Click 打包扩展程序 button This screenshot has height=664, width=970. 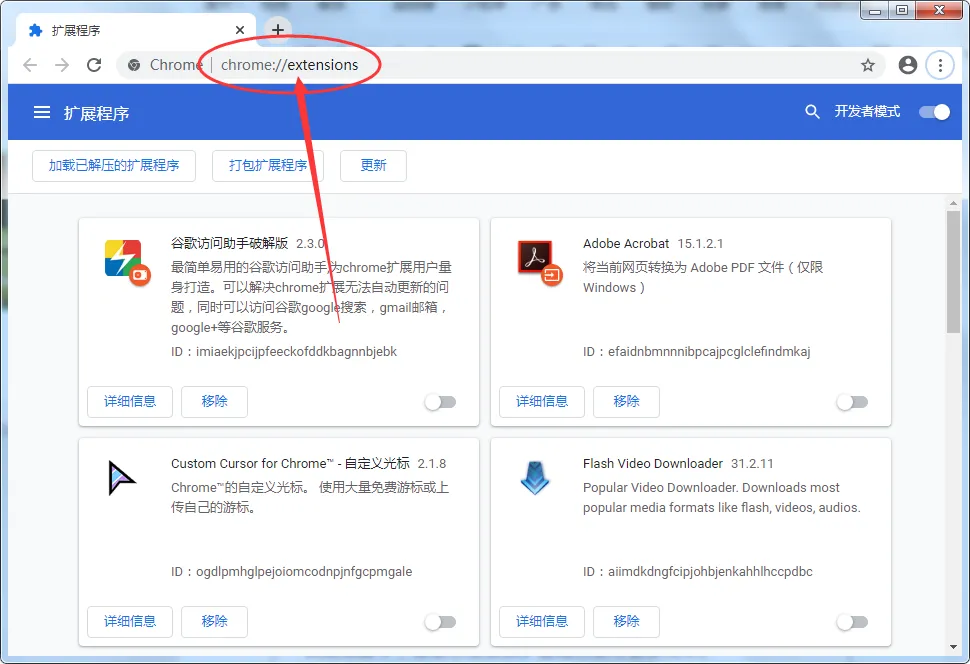pyautogui.click(x=268, y=166)
